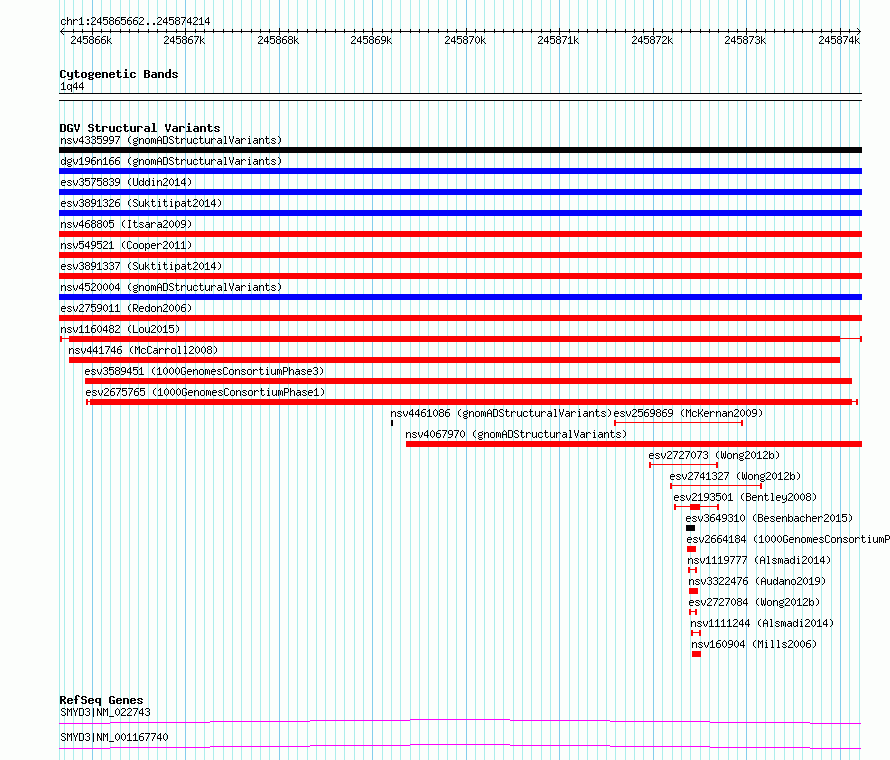This screenshot has width=890, height=760.
Task: Click the esv2569869 (McKernan2009) label
Action: click(688, 413)
